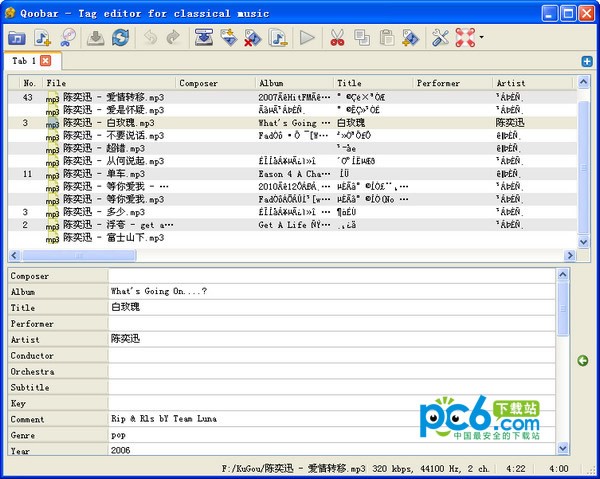Click the Paste clipboard icon
This screenshot has width=600, height=479.
click(386, 38)
